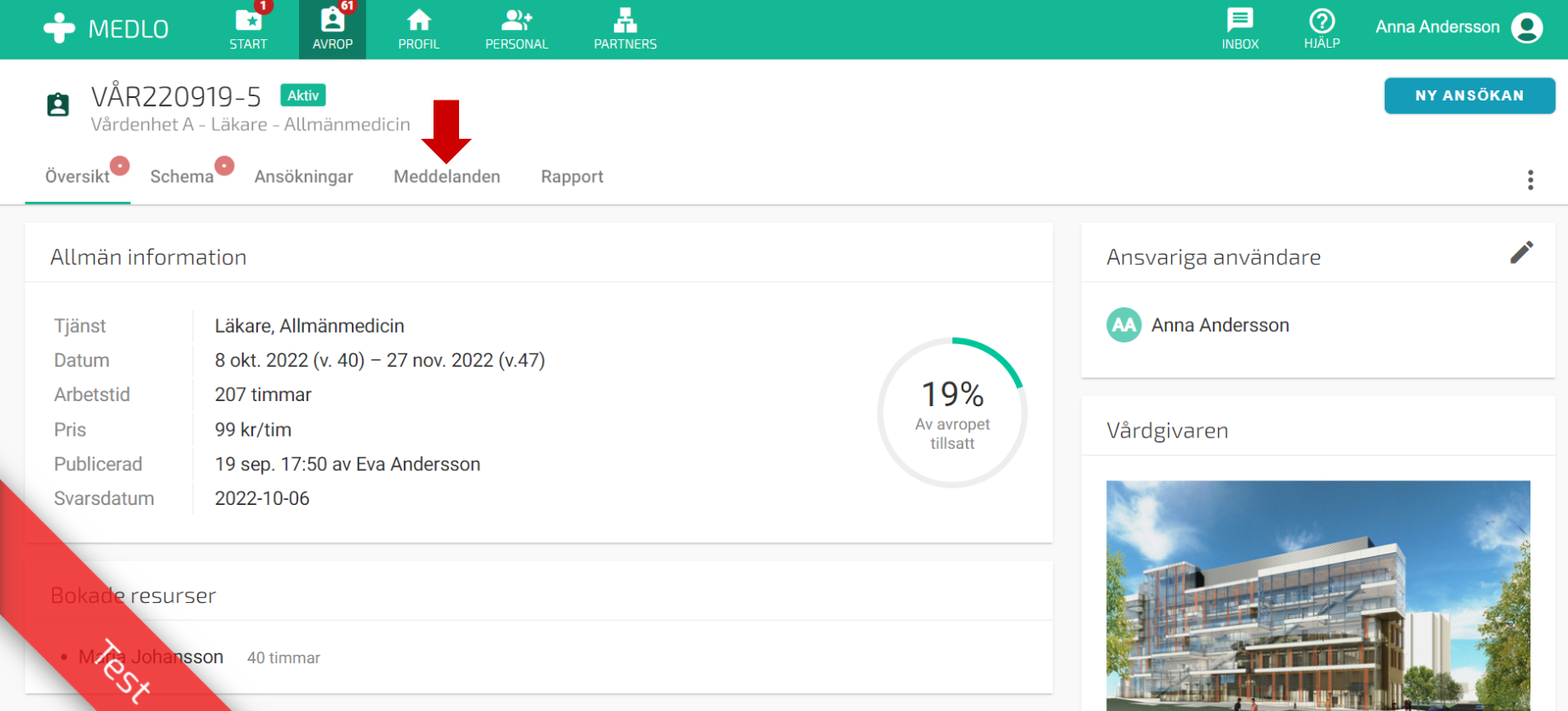
Task: Click the VÅR220919-5 title
Action: click(x=176, y=96)
